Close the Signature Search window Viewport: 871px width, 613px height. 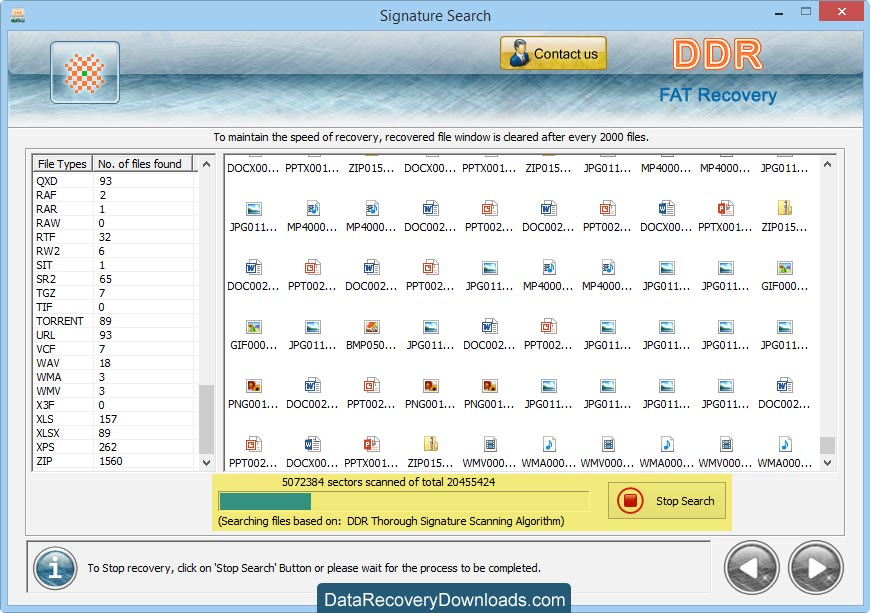[842, 12]
